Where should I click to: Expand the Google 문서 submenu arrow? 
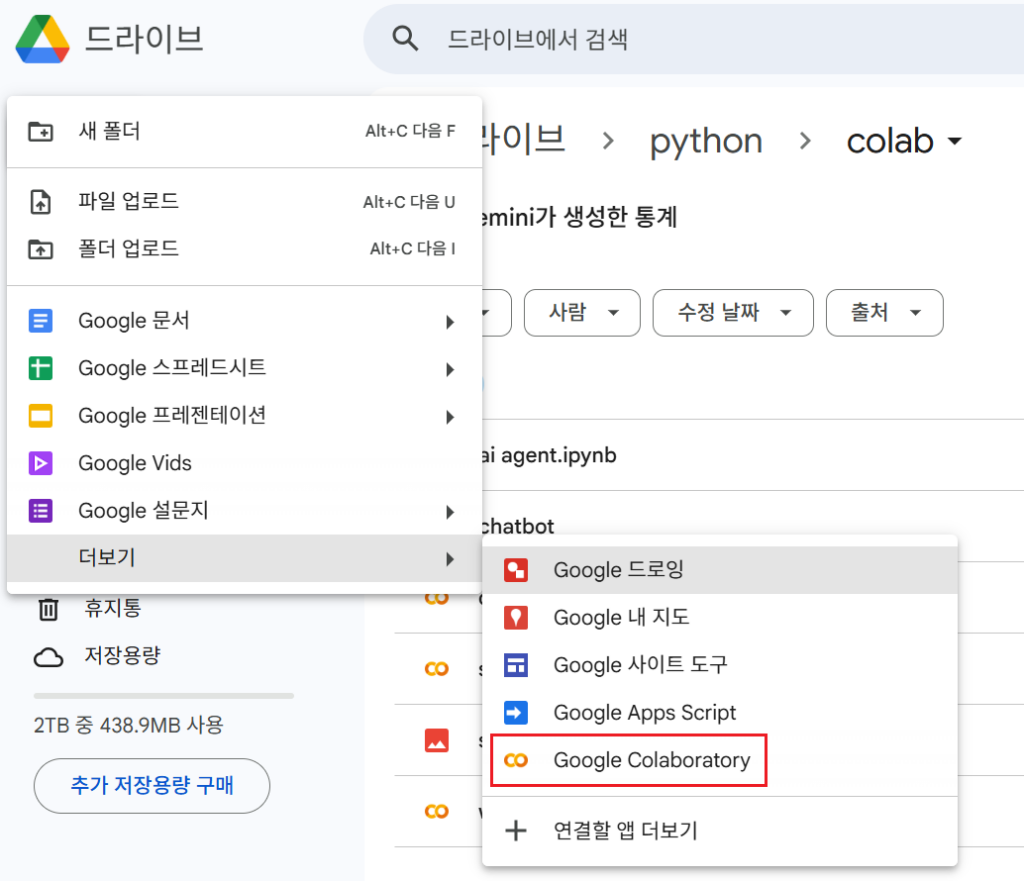pos(450,322)
